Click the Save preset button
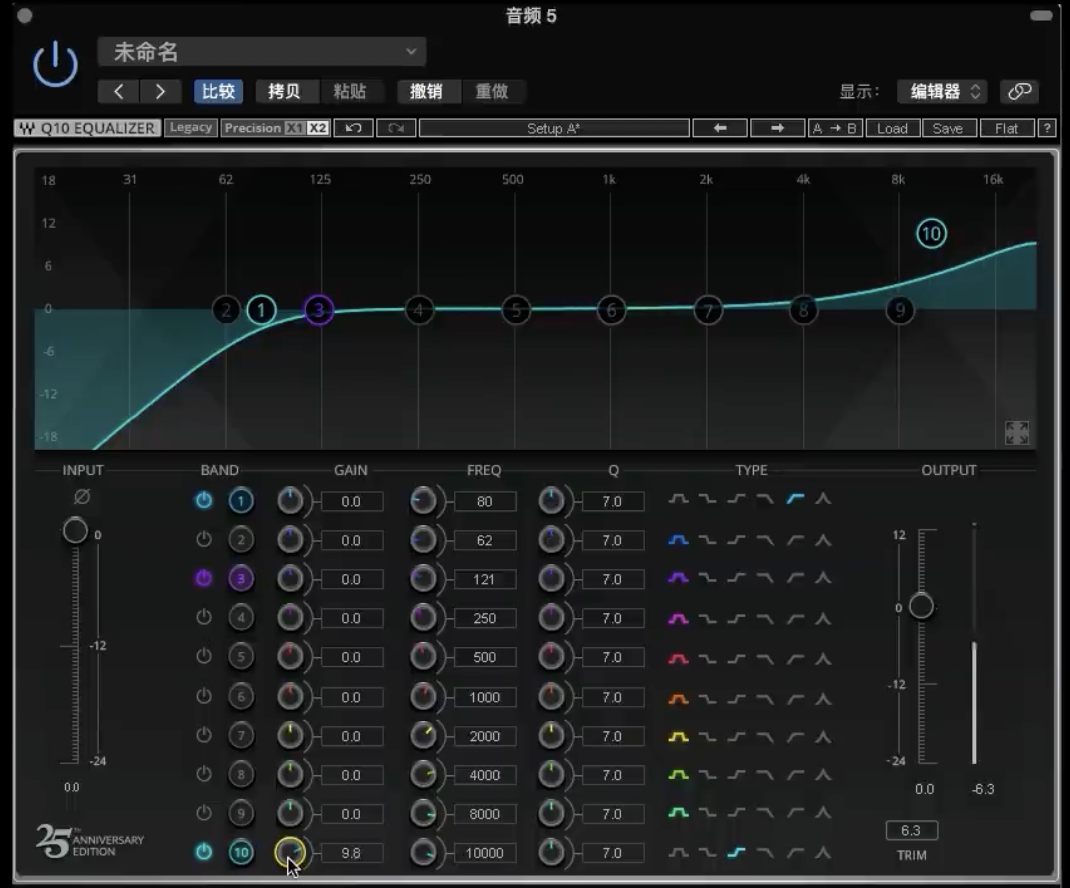 [x=947, y=128]
